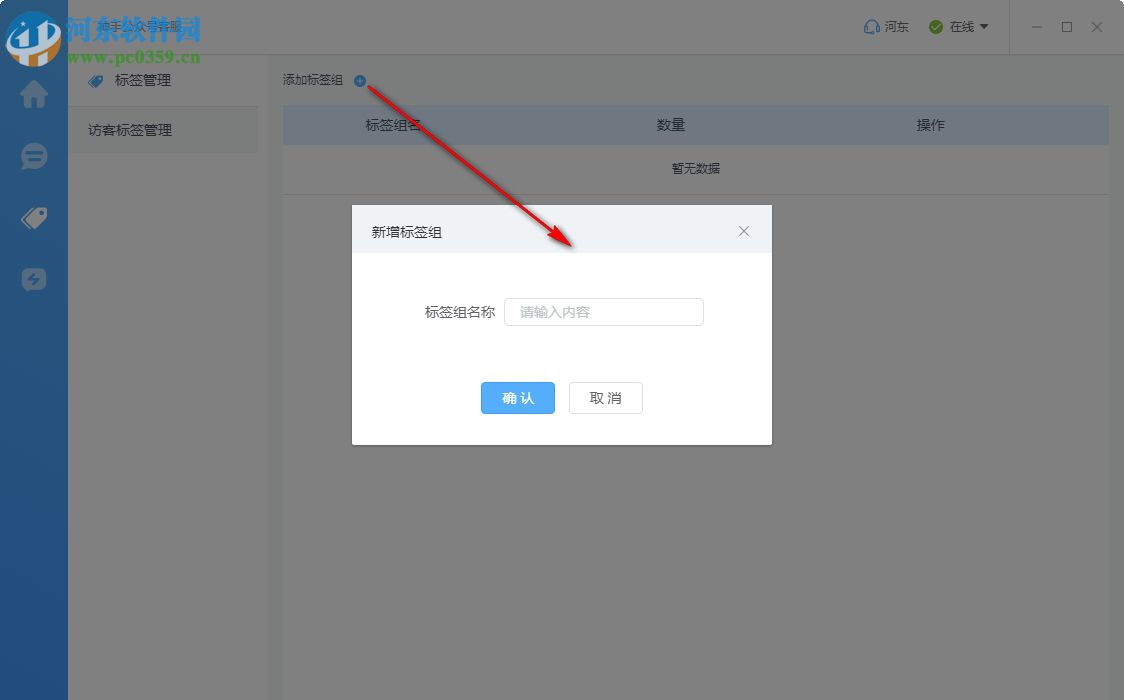Cancel via the 取消 button

click(x=605, y=398)
